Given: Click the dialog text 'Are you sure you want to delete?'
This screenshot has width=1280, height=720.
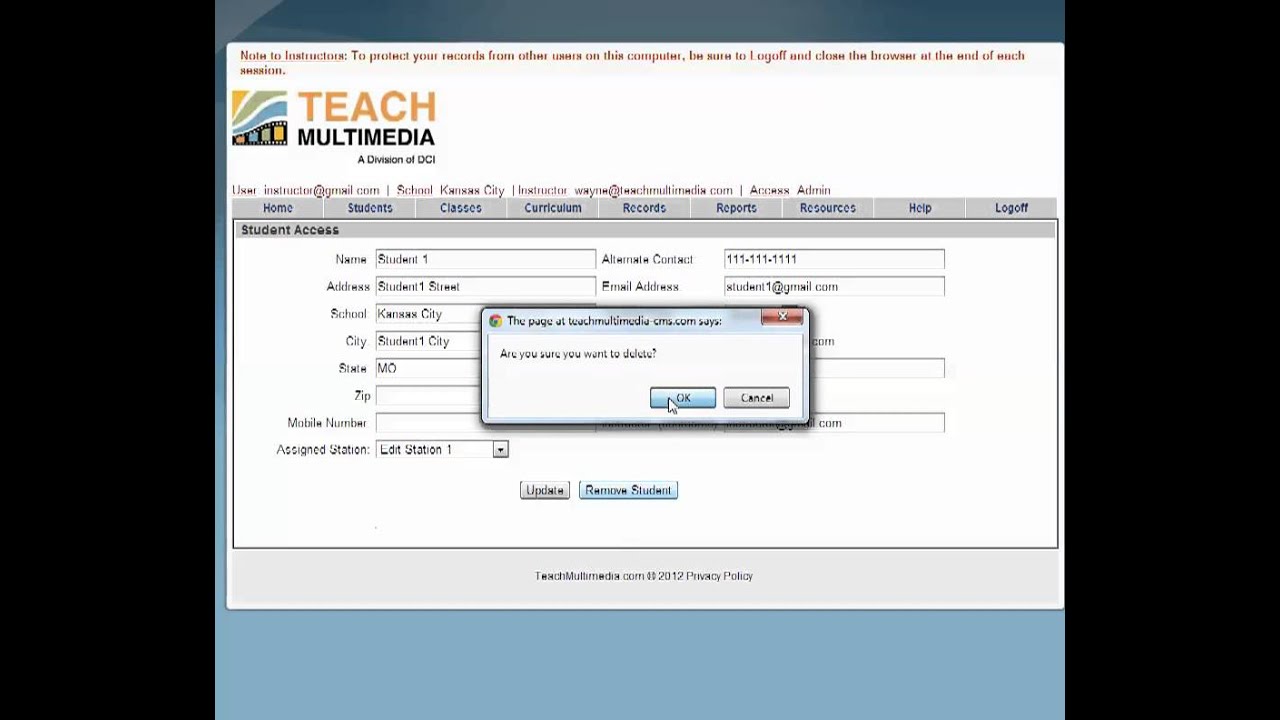Looking at the screenshot, I should pos(578,354).
